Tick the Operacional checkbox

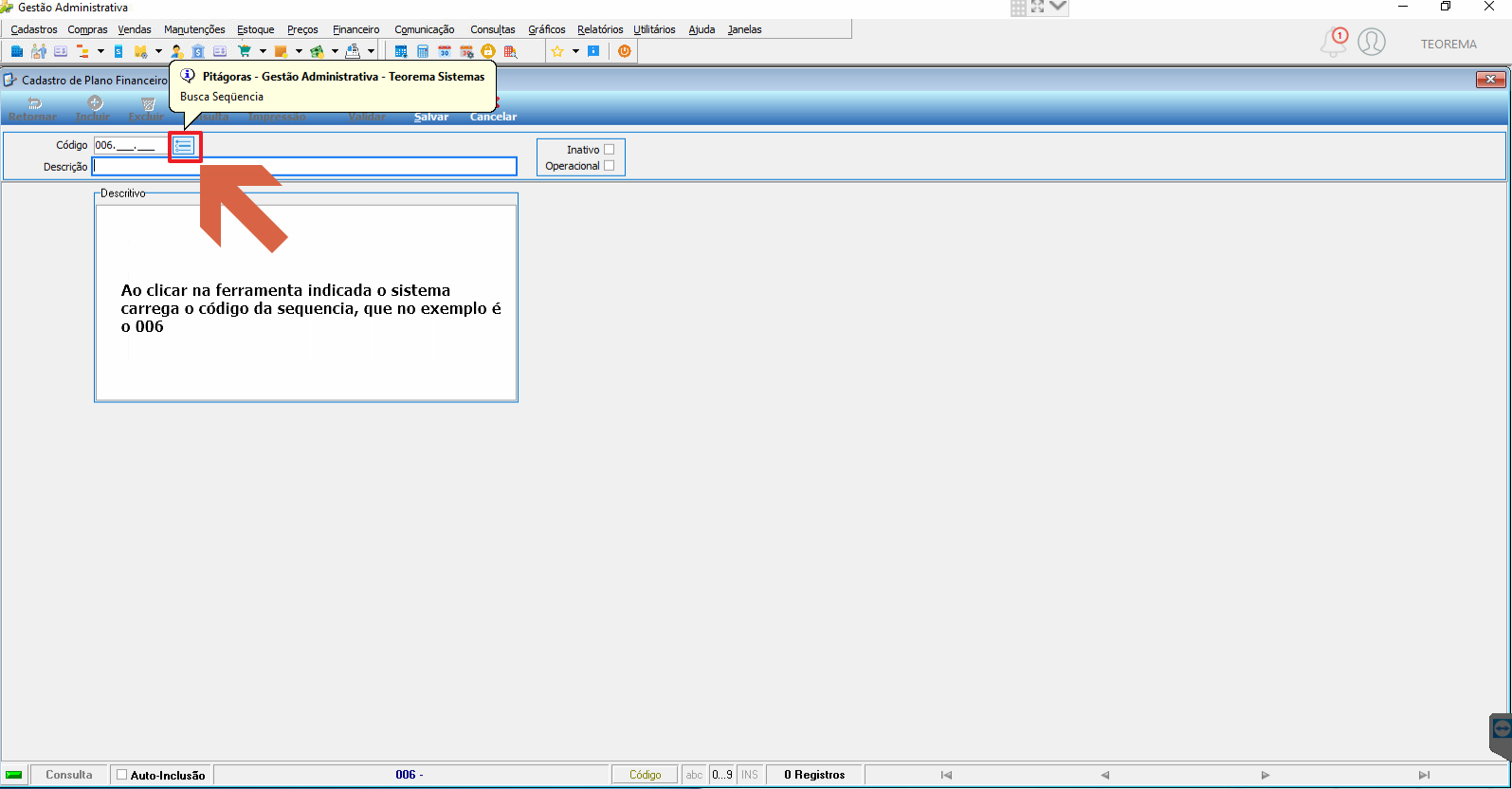click(609, 166)
